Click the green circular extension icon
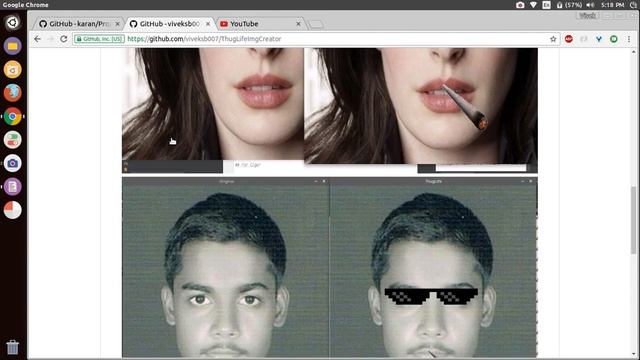Image resolution: width=640 pixels, height=360 pixels. click(613, 39)
